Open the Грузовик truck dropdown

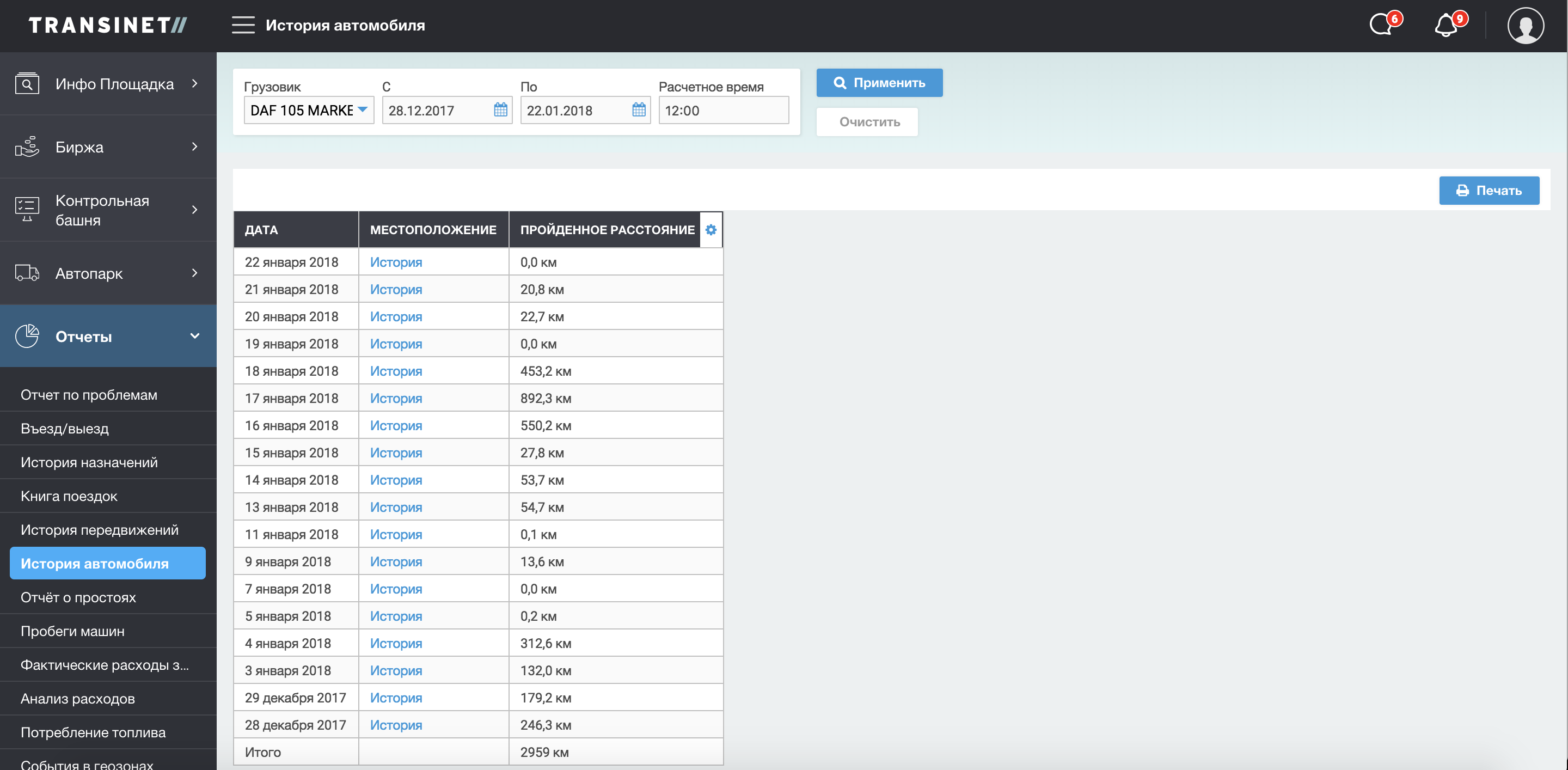click(x=309, y=110)
